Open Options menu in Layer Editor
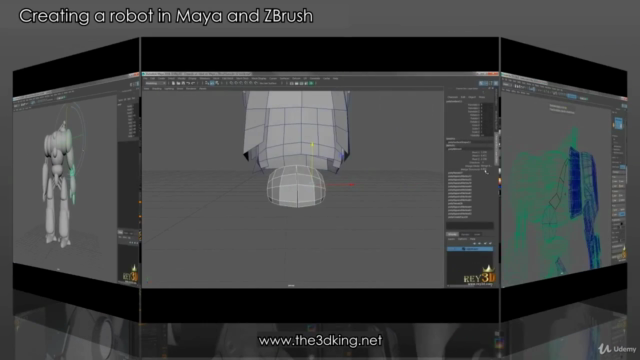The width and height of the screenshot is (640, 360). 462,239
